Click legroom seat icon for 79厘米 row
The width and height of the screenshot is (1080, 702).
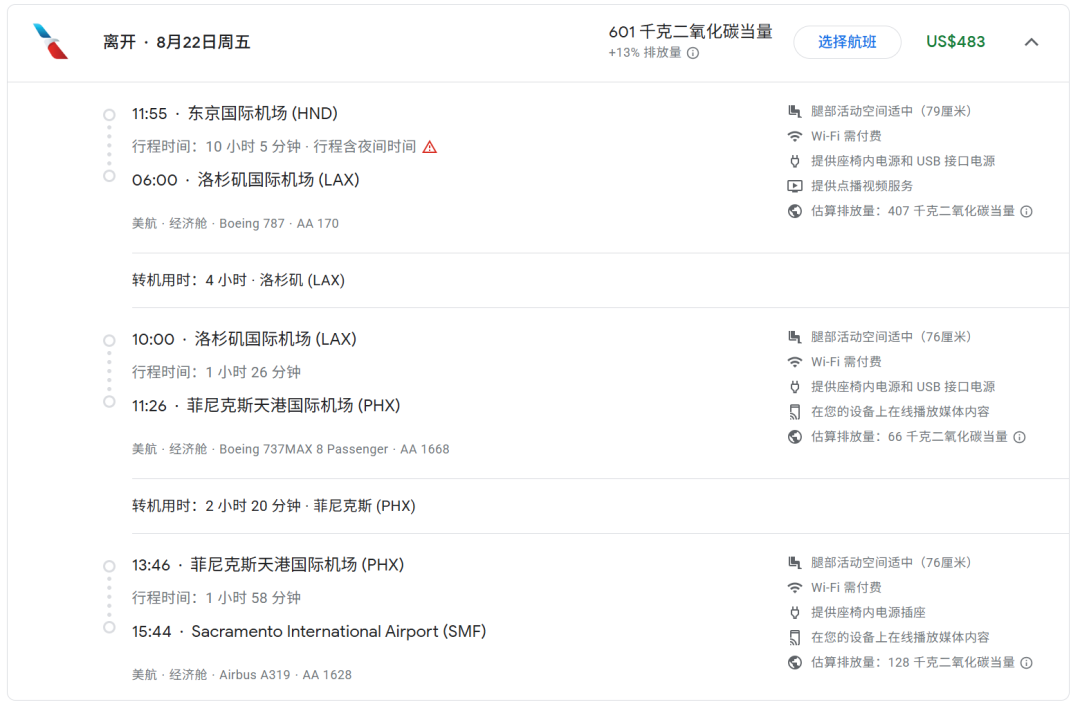pos(795,111)
